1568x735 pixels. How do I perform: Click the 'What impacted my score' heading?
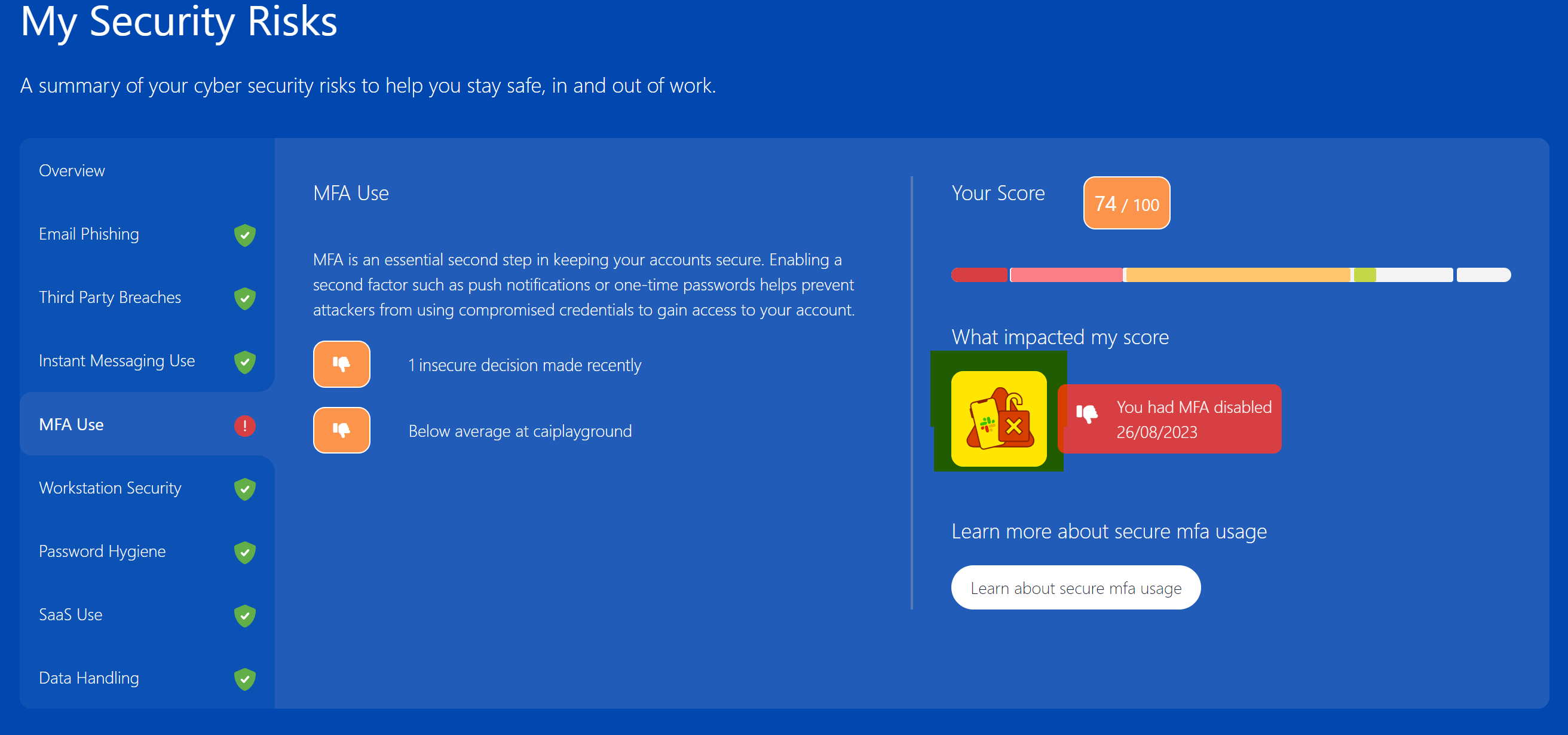point(1059,336)
